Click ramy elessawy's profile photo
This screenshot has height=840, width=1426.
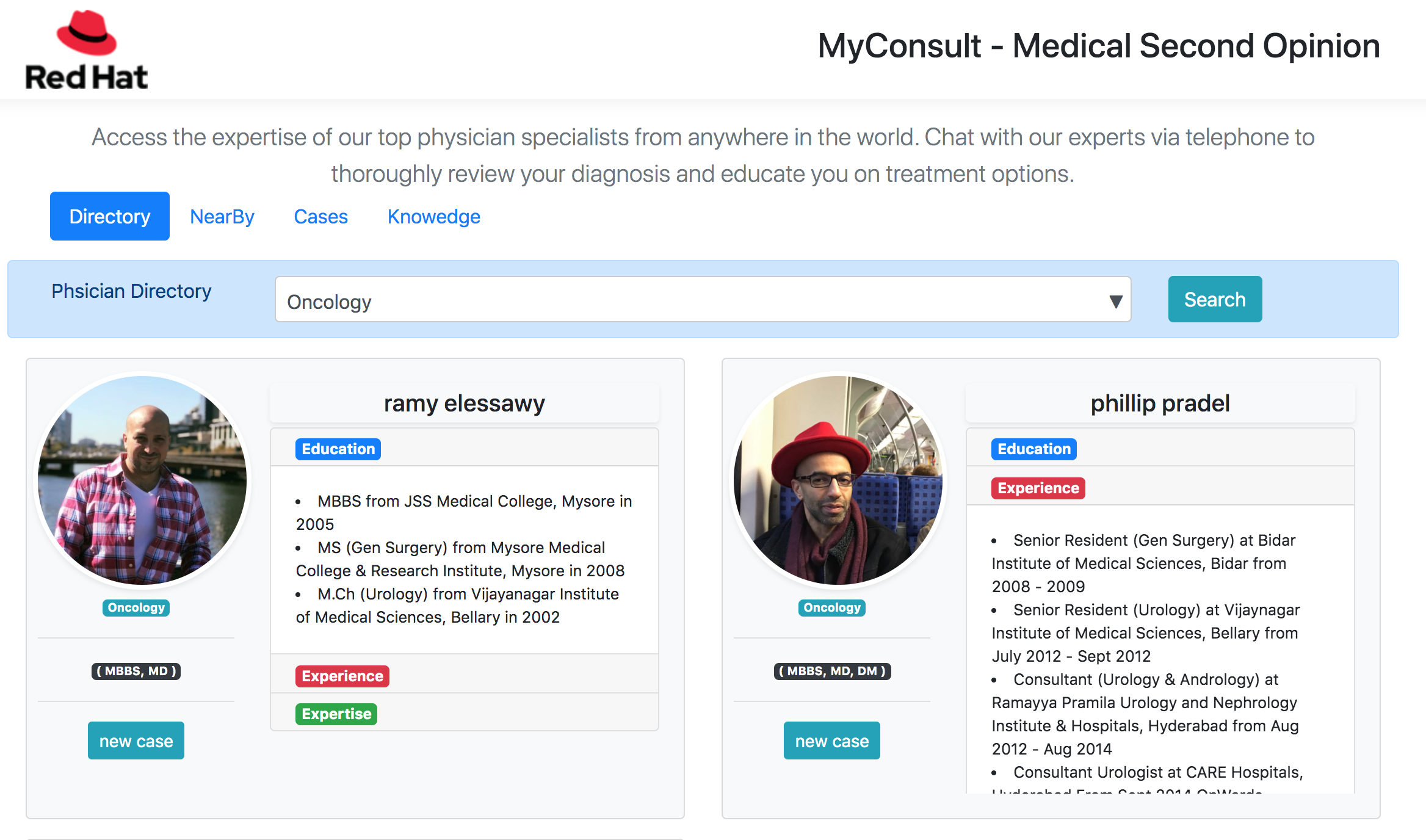tap(142, 480)
